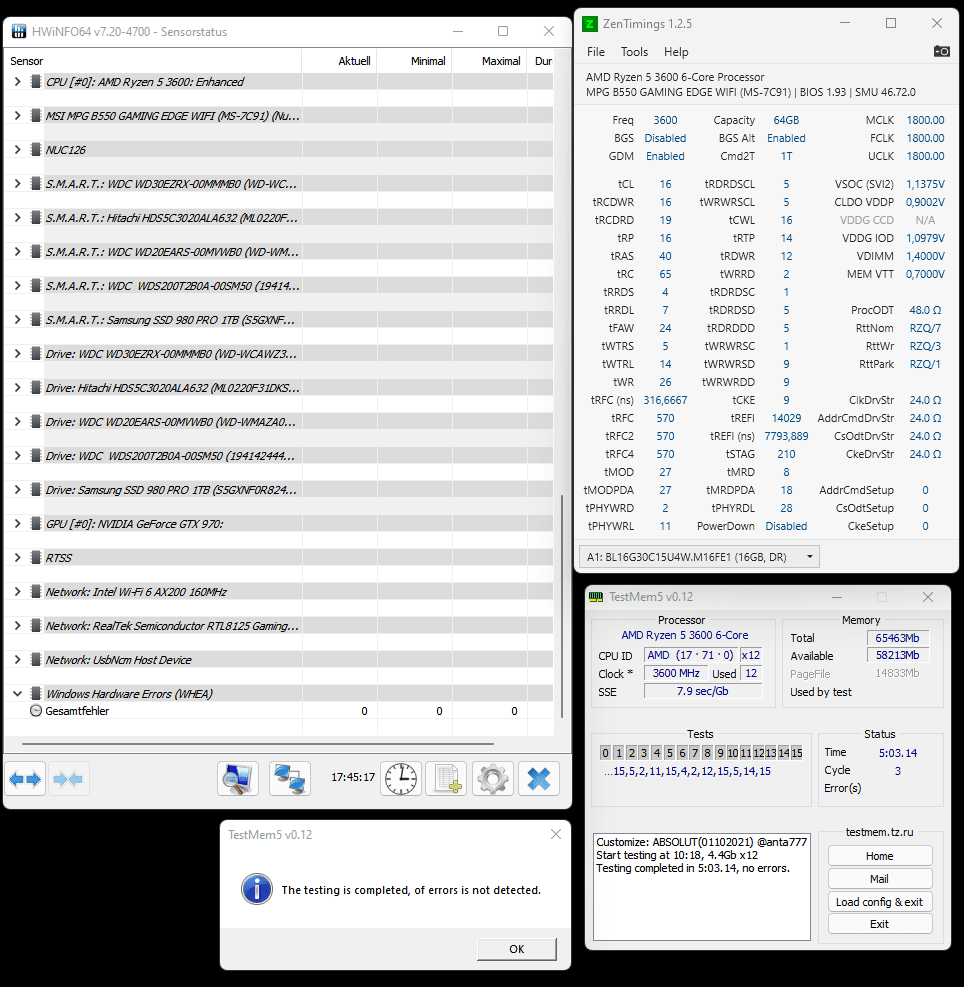Expand the GPU [#0] NVIDIA GeForce GTX 970 row
964x987 pixels.
tap(18, 523)
